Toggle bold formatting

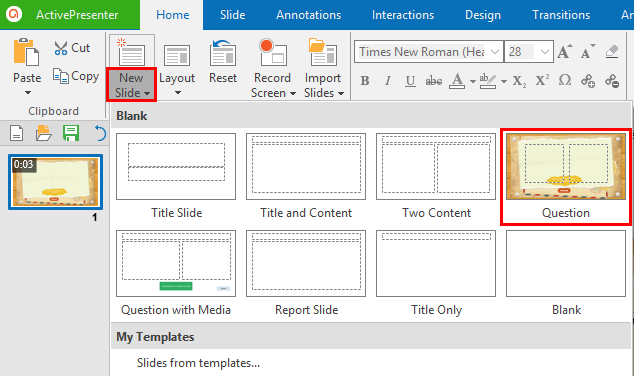click(365, 81)
